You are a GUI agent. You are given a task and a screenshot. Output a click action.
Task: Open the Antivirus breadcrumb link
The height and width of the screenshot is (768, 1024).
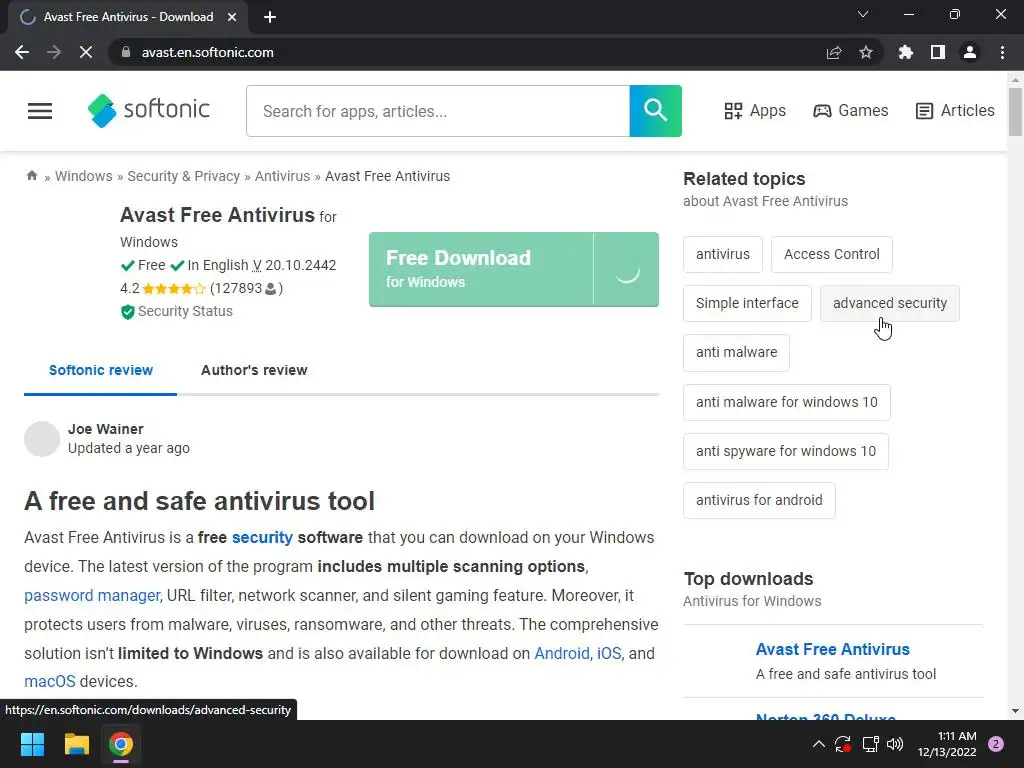pos(282,176)
